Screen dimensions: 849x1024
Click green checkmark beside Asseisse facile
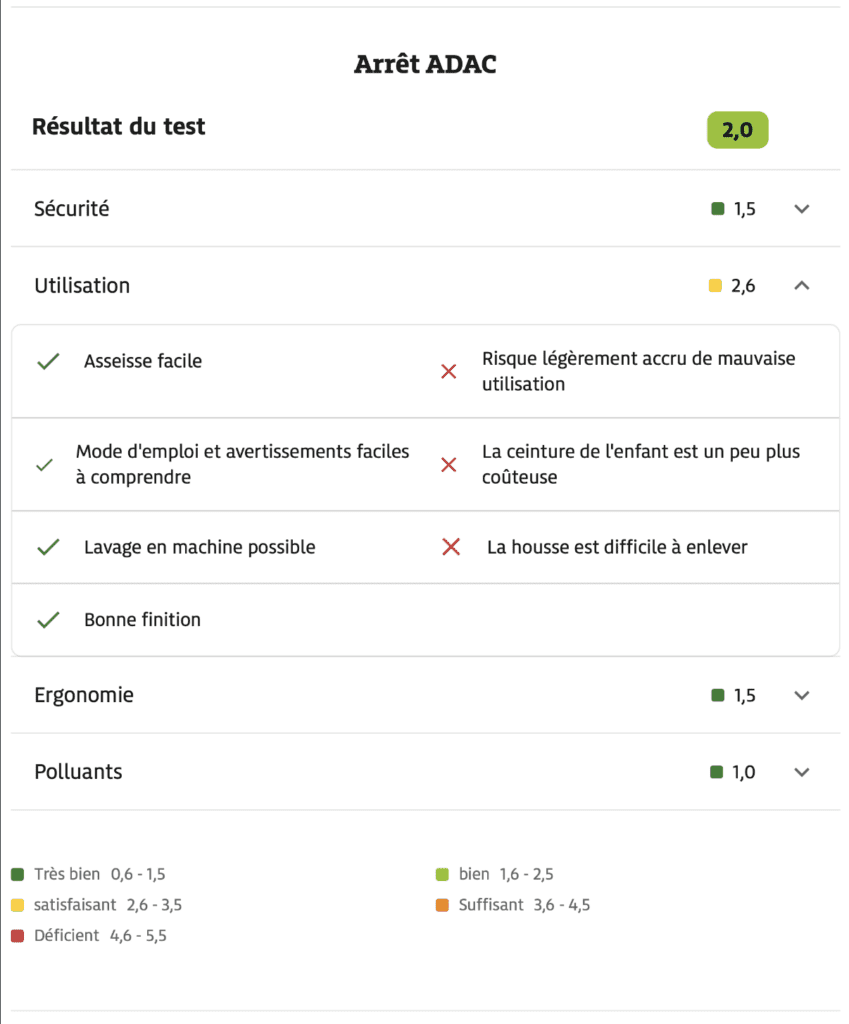tap(46, 362)
